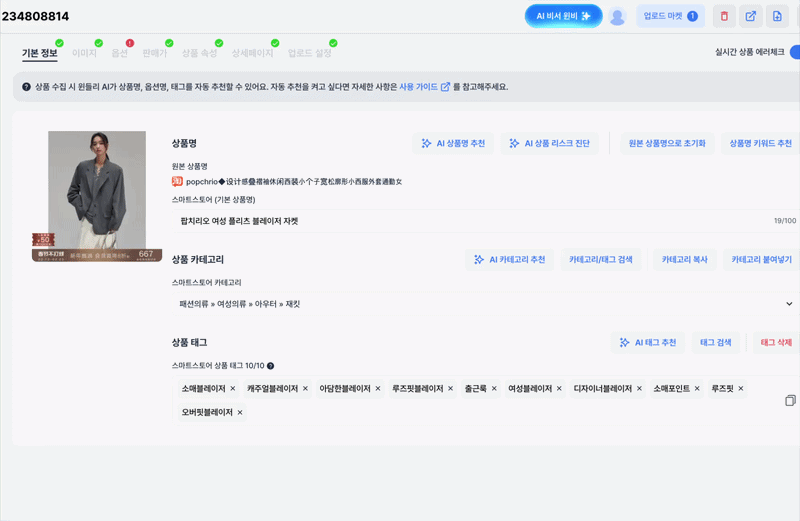Viewport: 800px width, 521px height.
Task: Click original name text starting popchrio
Action: click(294, 182)
